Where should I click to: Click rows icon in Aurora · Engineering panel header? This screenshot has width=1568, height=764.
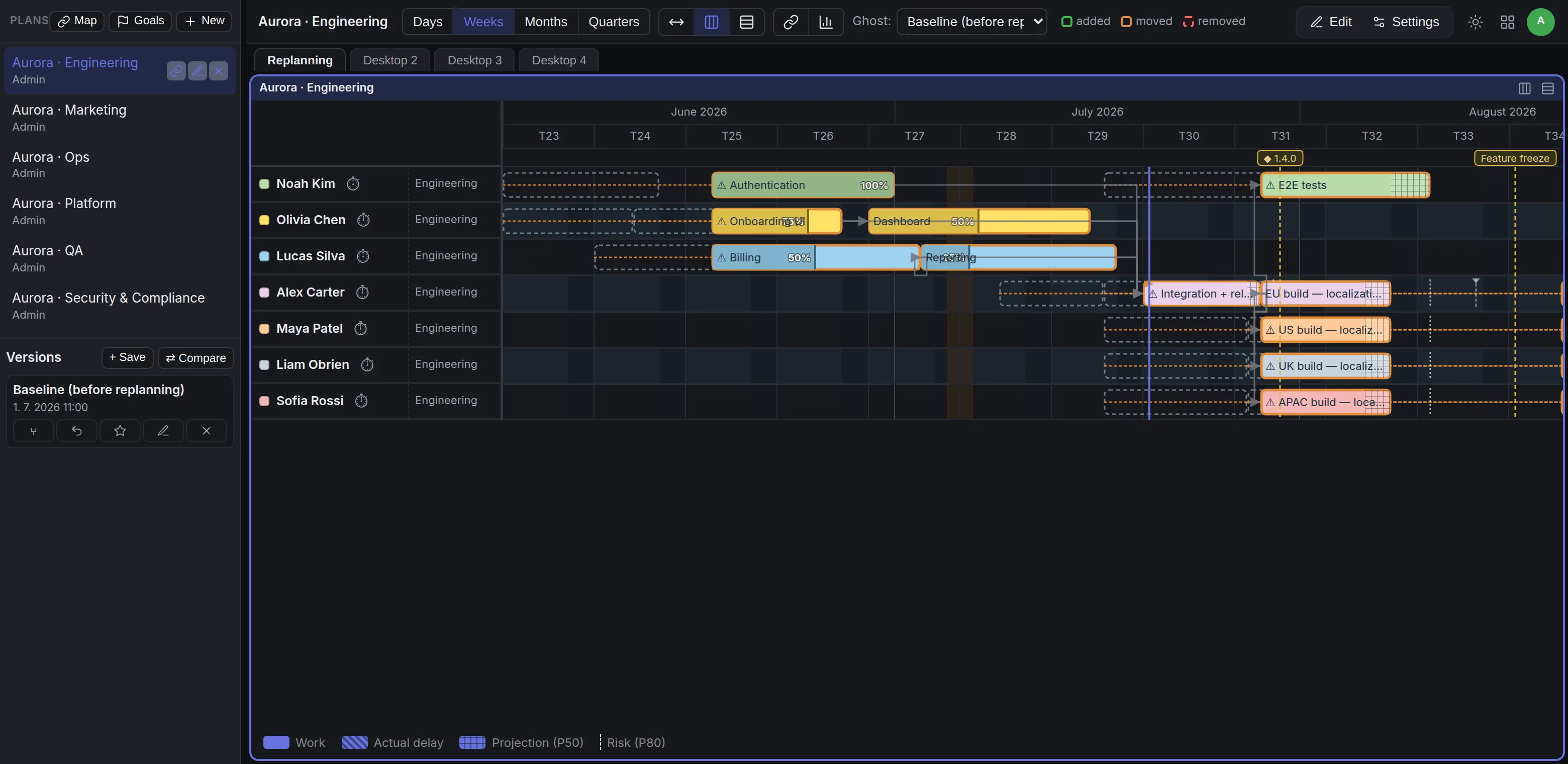[x=1547, y=88]
